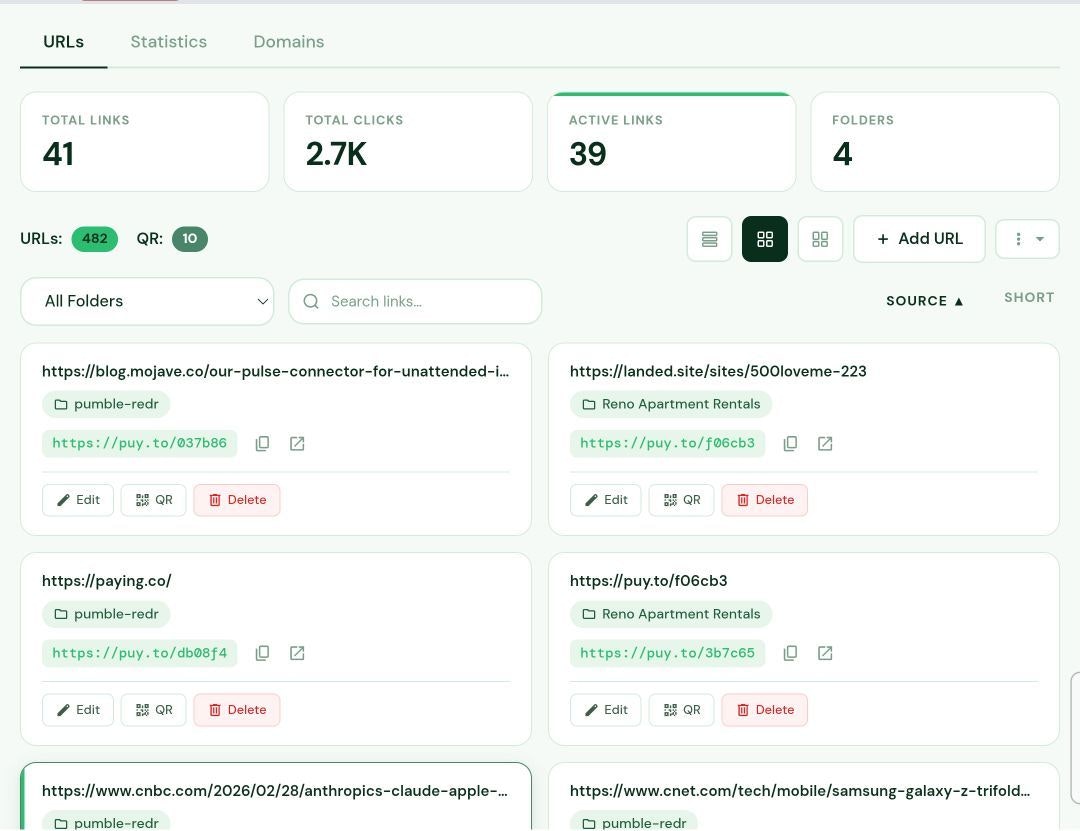Edit the puy.to/f06cb3 source card
The image size is (1080, 831).
tap(605, 710)
